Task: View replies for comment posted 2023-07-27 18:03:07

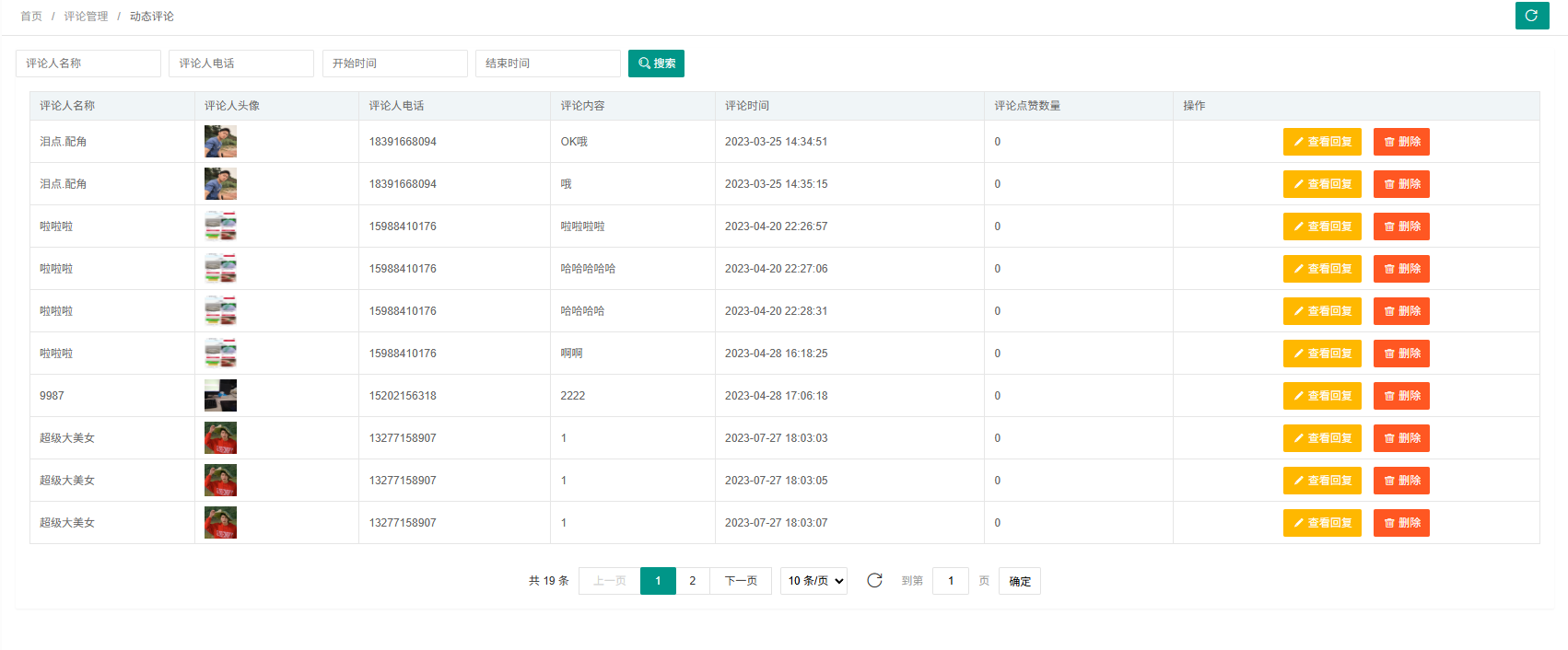Action: click(1321, 523)
